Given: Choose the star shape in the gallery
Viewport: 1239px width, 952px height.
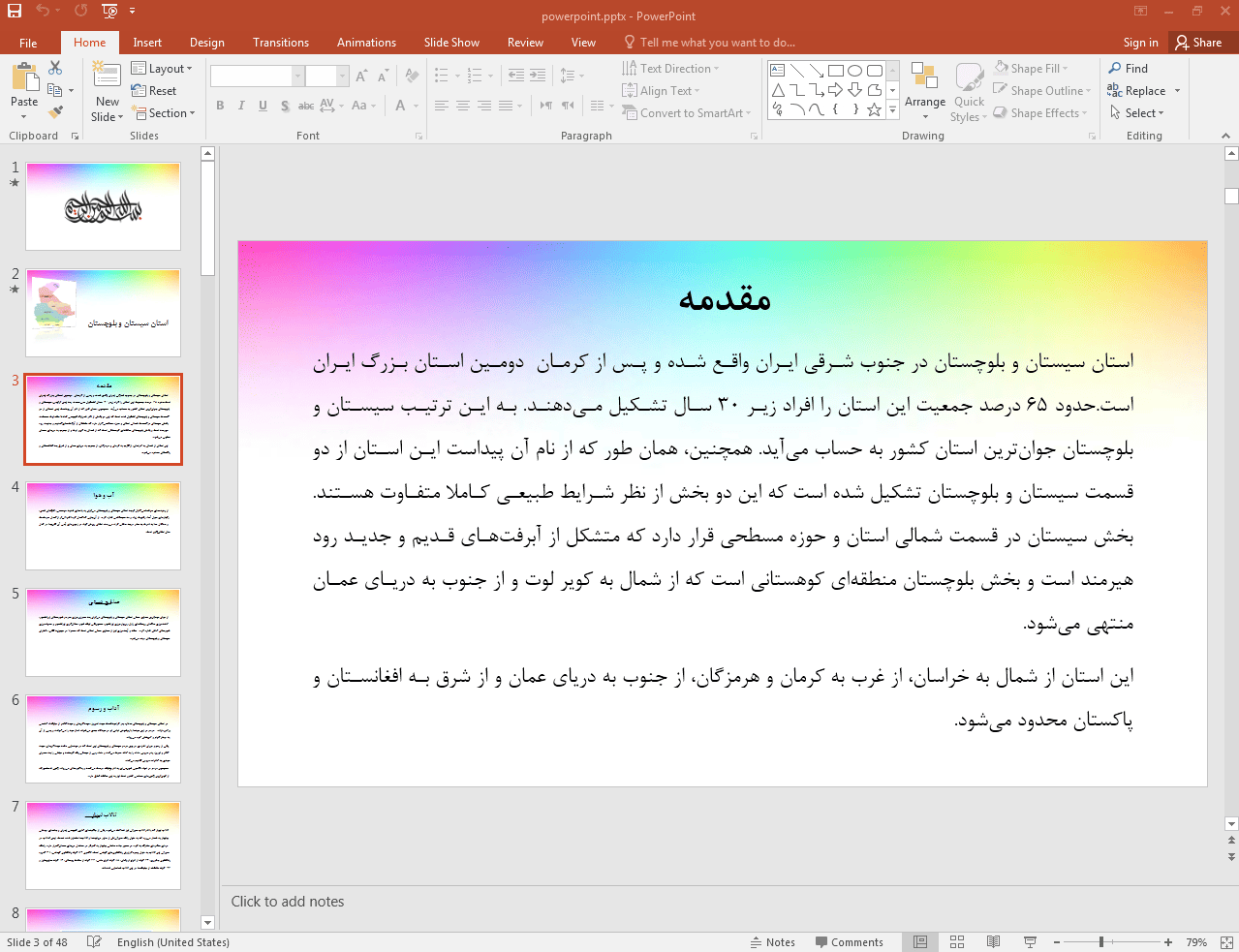Looking at the screenshot, I should [874, 109].
